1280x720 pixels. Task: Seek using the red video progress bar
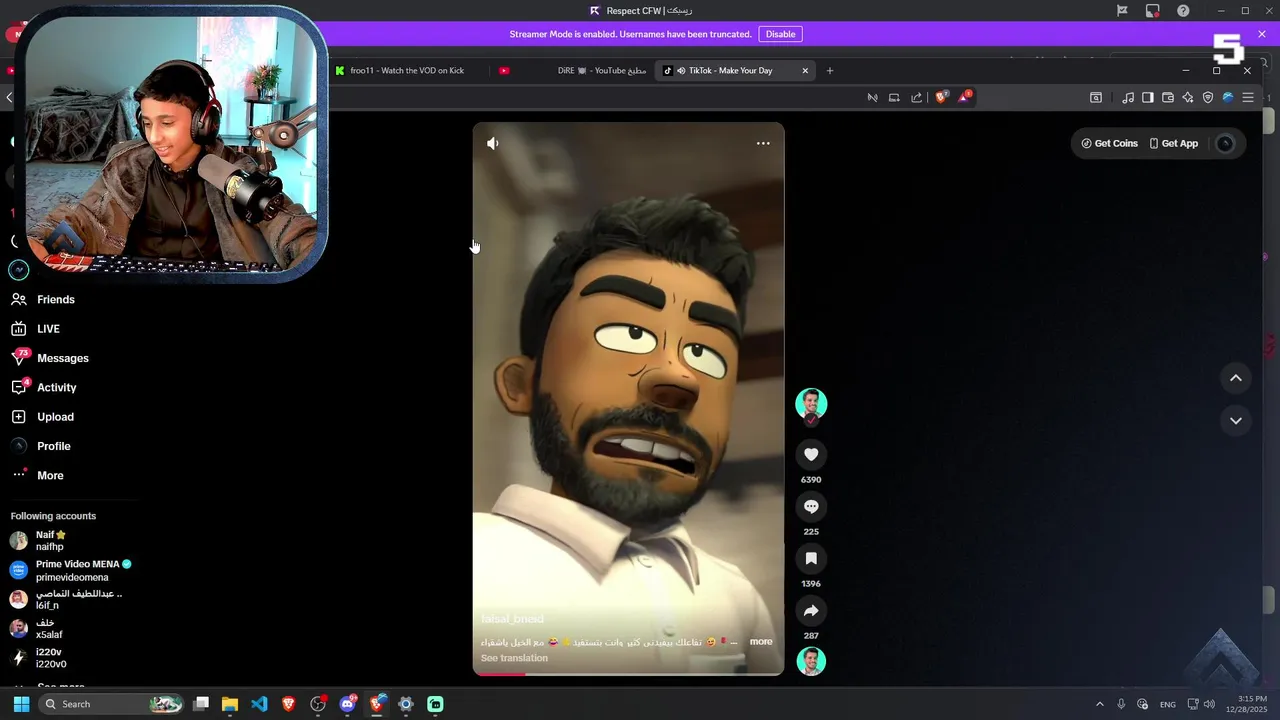628,674
